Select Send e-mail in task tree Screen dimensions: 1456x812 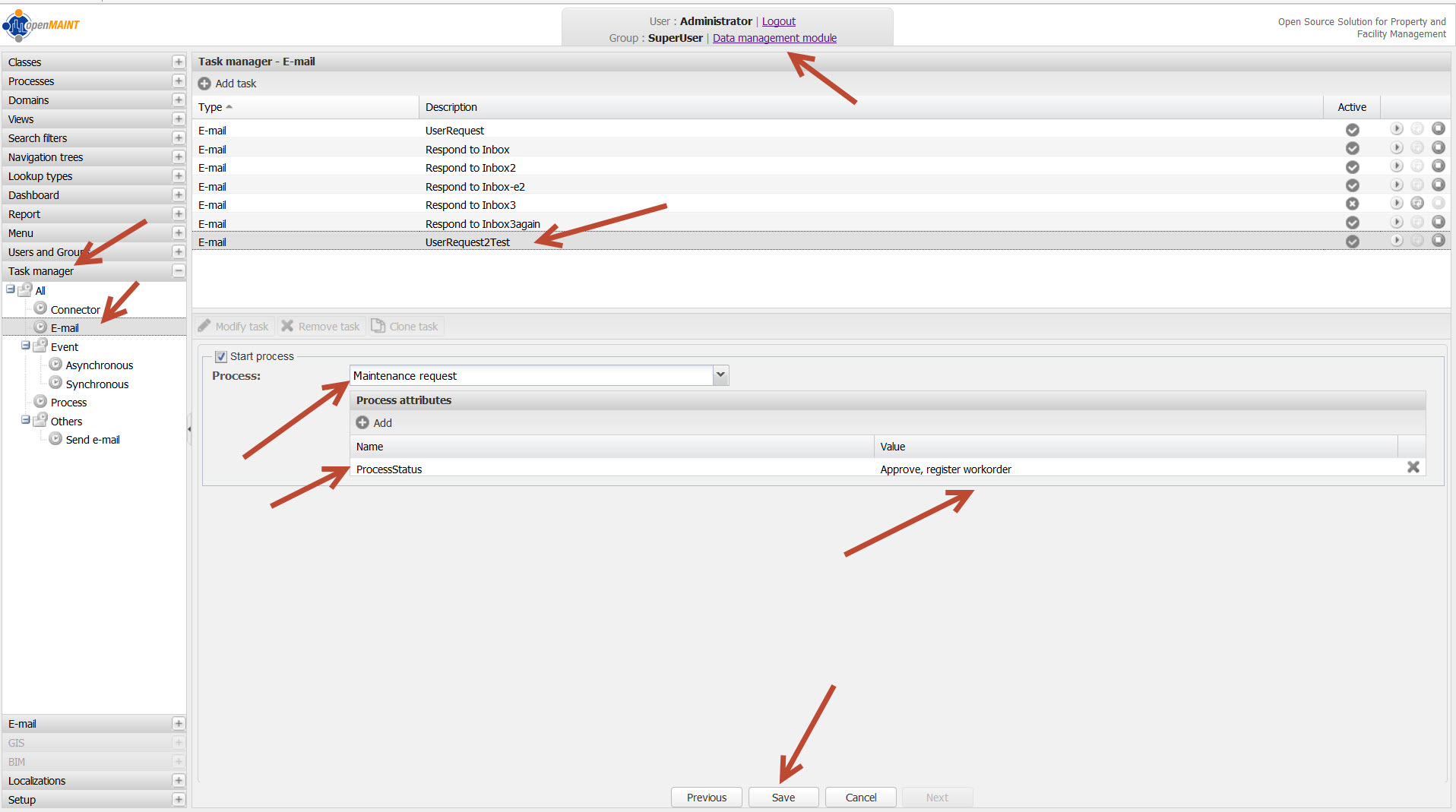[92, 440]
